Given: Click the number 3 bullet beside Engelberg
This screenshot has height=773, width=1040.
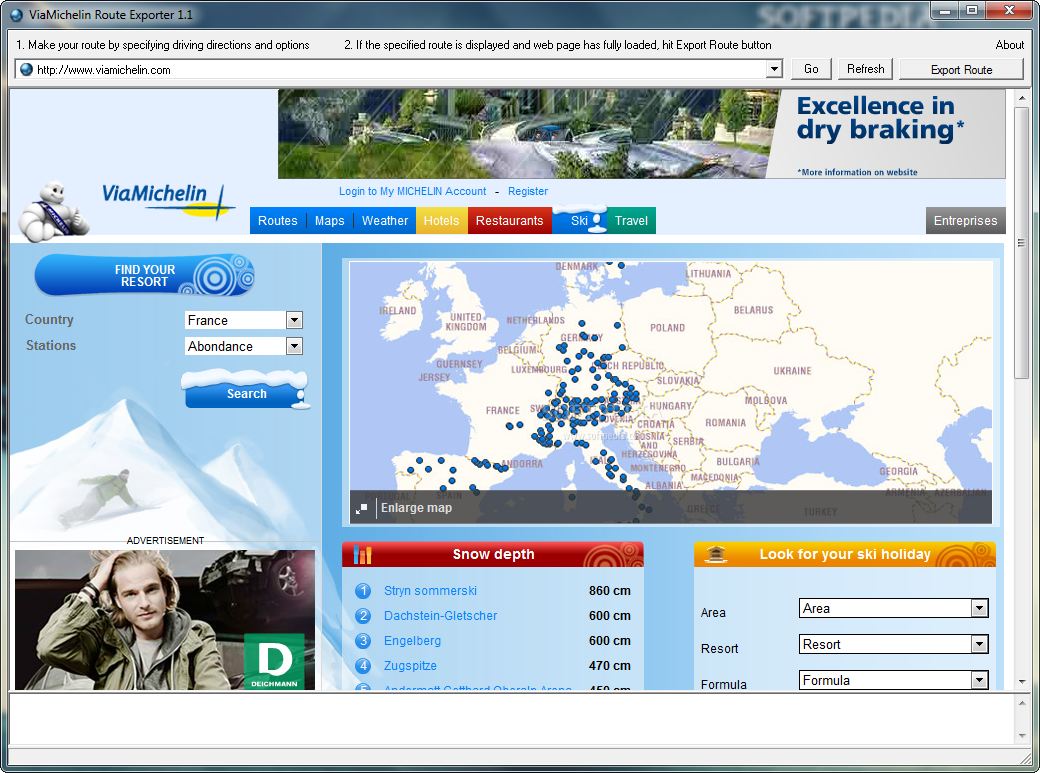Looking at the screenshot, I should [x=363, y=641].
